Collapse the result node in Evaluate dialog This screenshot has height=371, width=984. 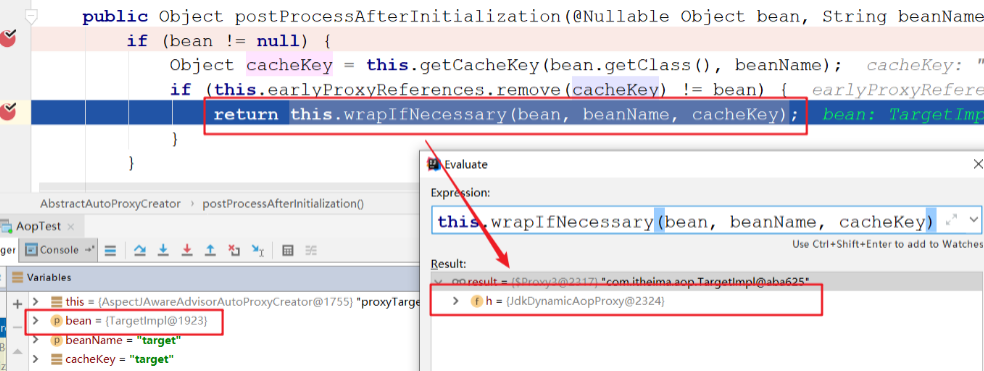click(439, 281)
